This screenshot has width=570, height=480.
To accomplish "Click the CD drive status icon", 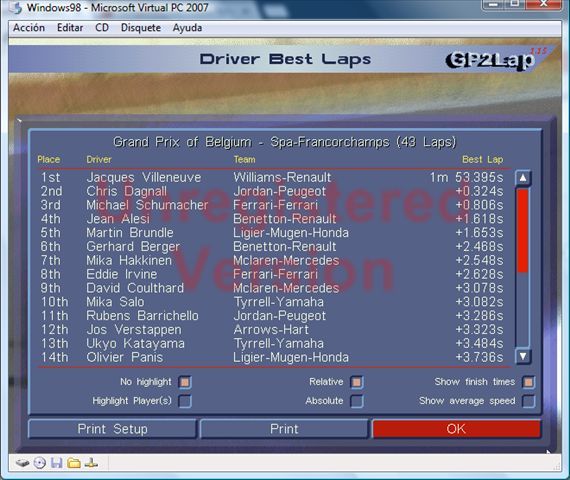I will [x=40, y=463].
